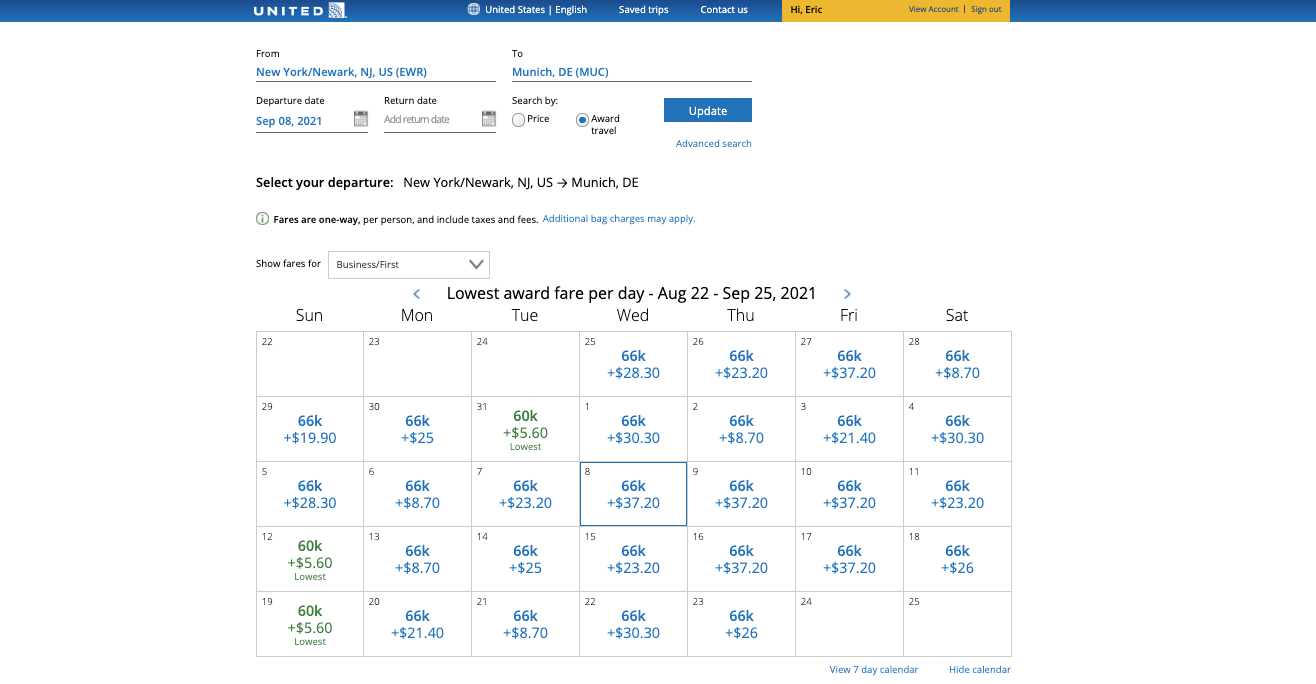This screenshot has width=1316, height=684.
Task: Open Contact us in top navigation
Action: coord(724,10)
